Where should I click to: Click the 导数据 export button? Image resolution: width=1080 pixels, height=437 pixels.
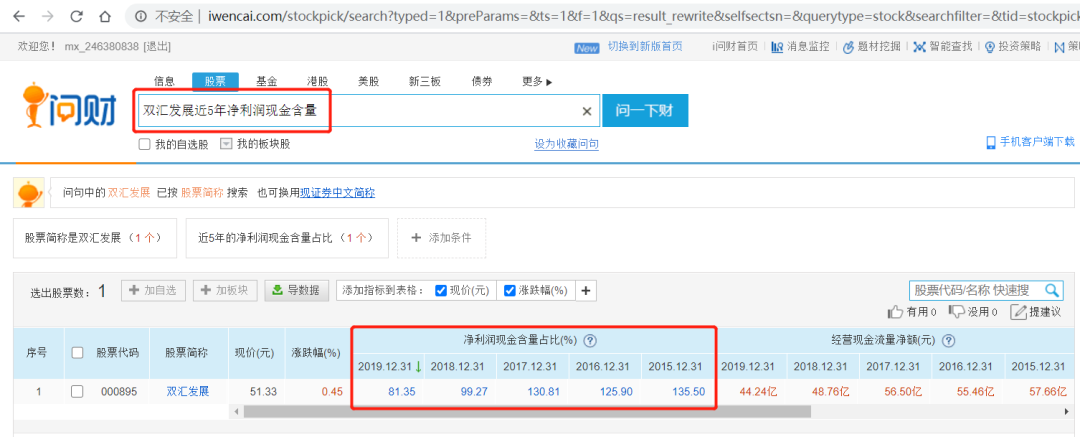click(x=297, y=291)
